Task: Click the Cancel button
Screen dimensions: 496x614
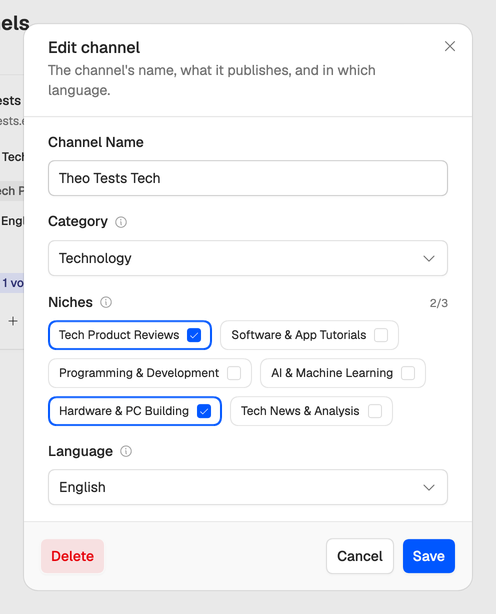Action: pyautogui.click(x=360, y=556)
